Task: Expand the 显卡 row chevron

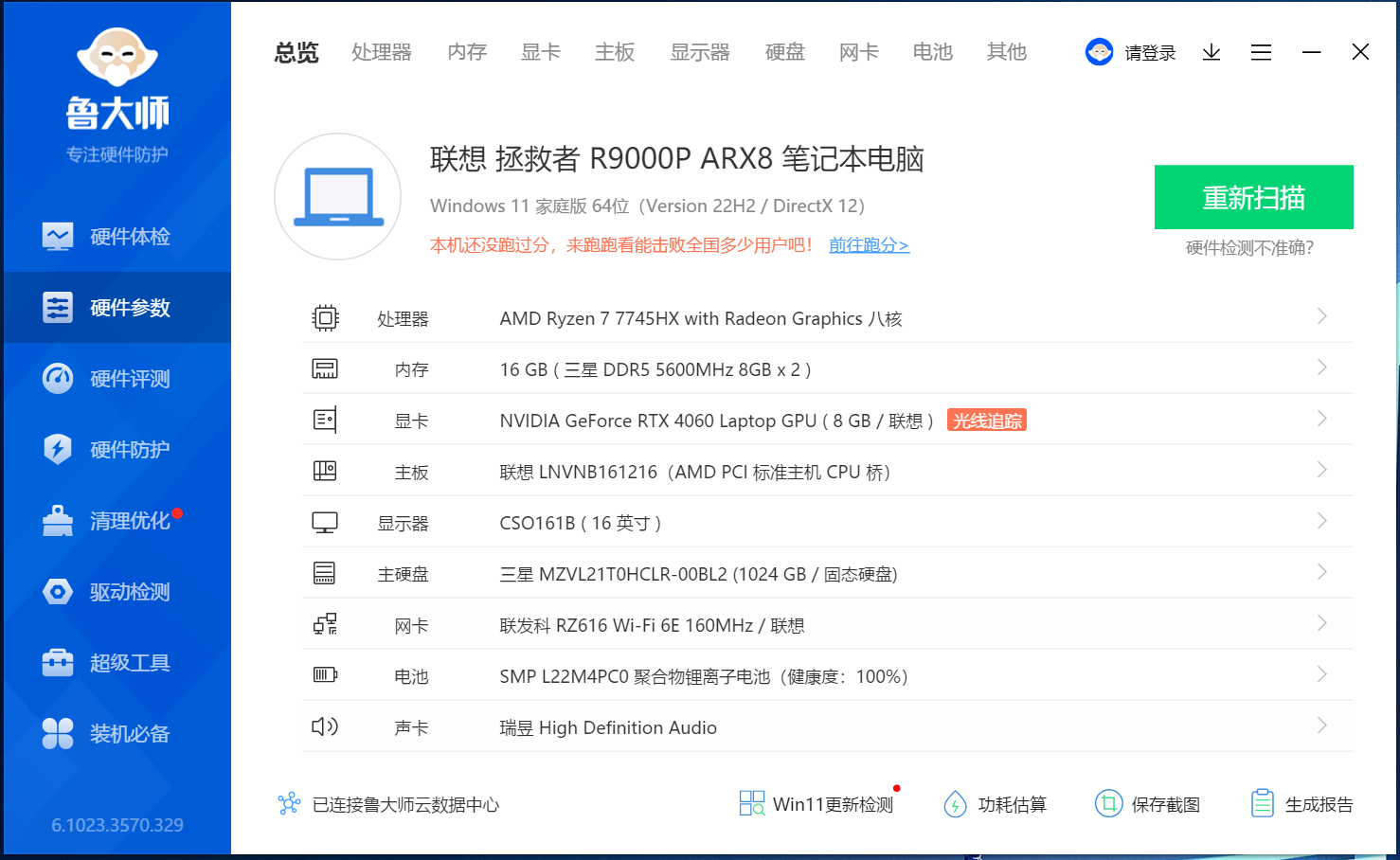Action: pos(1322,419)
